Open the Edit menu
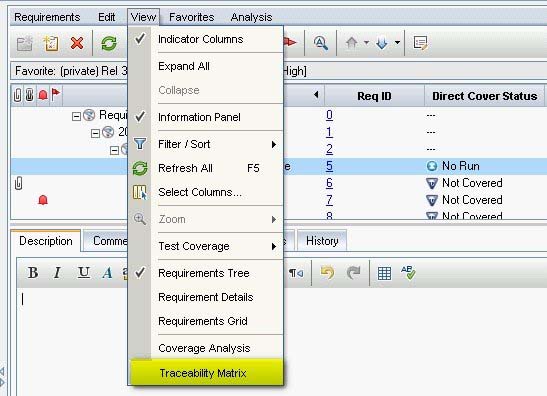 point(107,17)
